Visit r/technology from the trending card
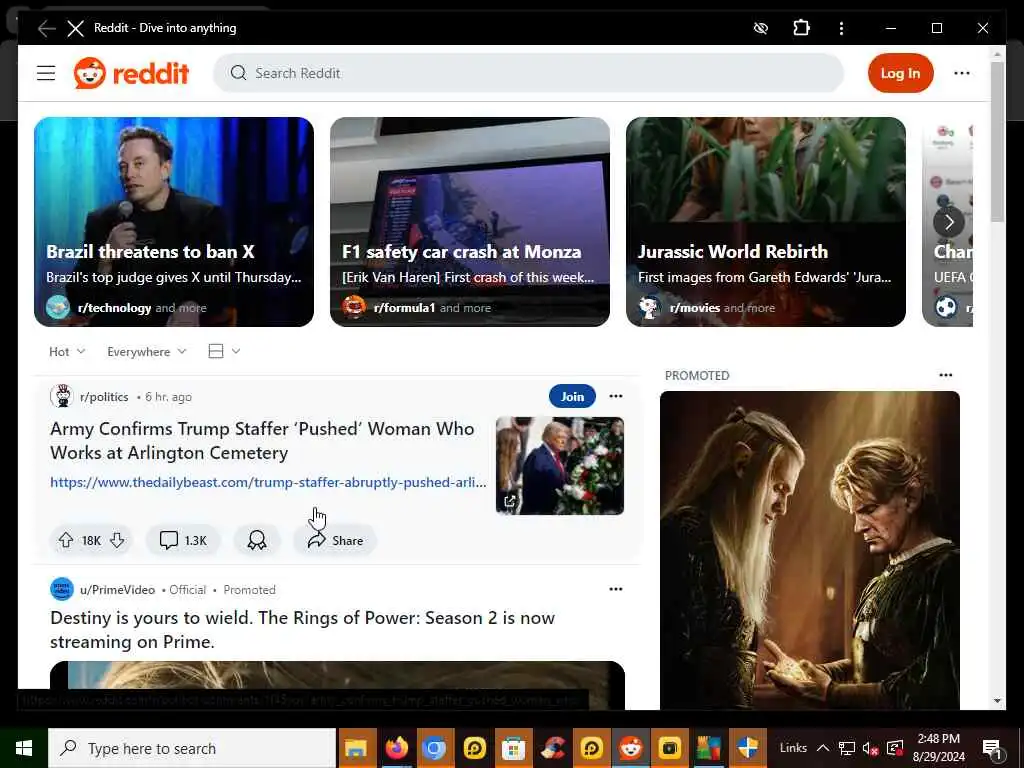 (x=114, y=308)
